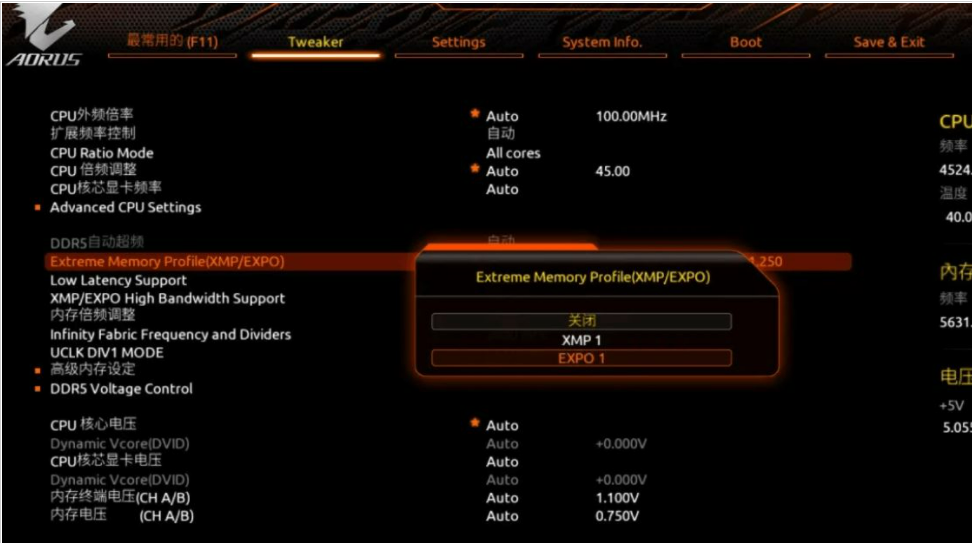This screenshot has width=972, height=543.
Task: Click Auto value for 内存电压 (CH A/B)
Action: [502, 516]
